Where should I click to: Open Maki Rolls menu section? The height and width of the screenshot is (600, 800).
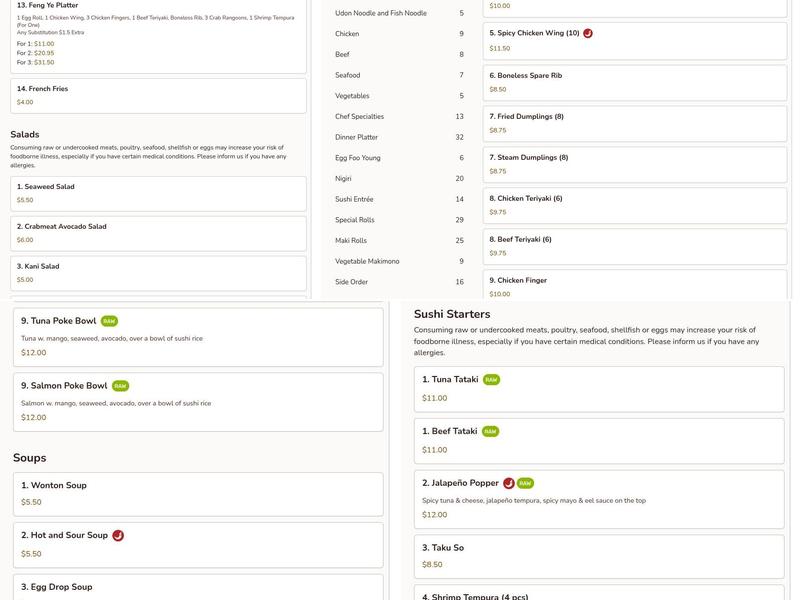tap(351, 241)
